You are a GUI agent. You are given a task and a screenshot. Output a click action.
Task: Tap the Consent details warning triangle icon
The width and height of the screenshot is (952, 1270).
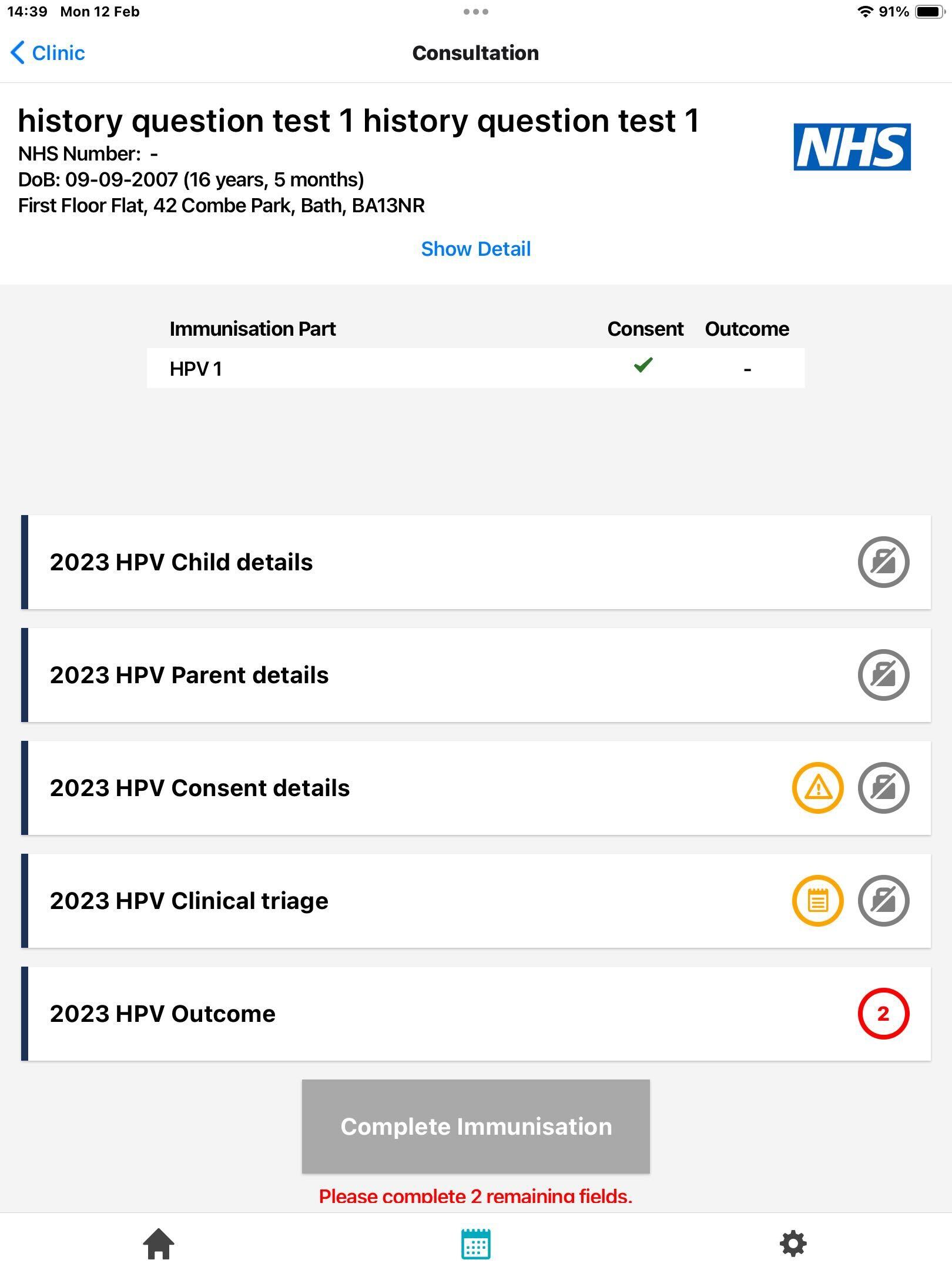point(817,788)
